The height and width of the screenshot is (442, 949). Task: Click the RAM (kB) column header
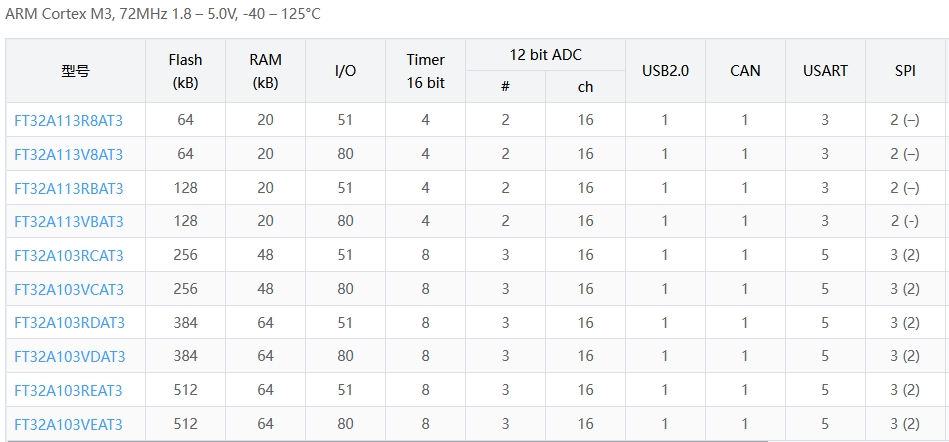pyautogui.click(x=265, y=71)
